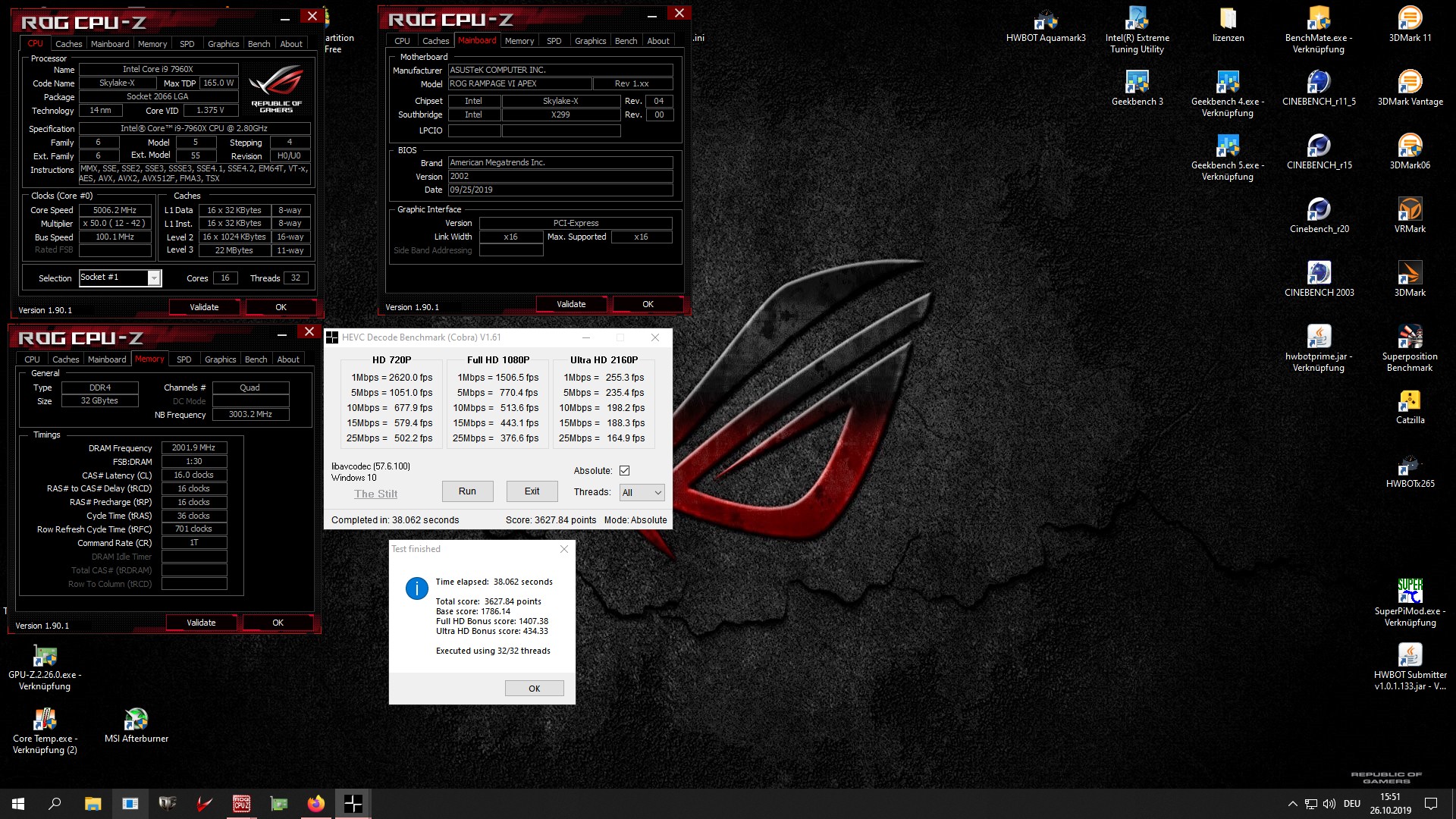Open About tab in Memory window

point(288,359)
